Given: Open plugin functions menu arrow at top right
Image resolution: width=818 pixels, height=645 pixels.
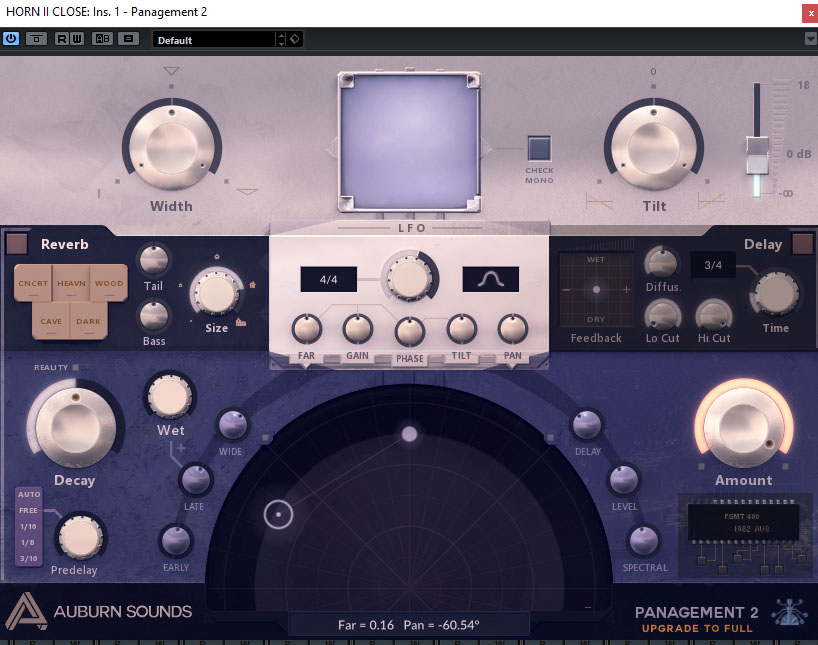Looking at the screenshot, I should [x=810, y=39].
